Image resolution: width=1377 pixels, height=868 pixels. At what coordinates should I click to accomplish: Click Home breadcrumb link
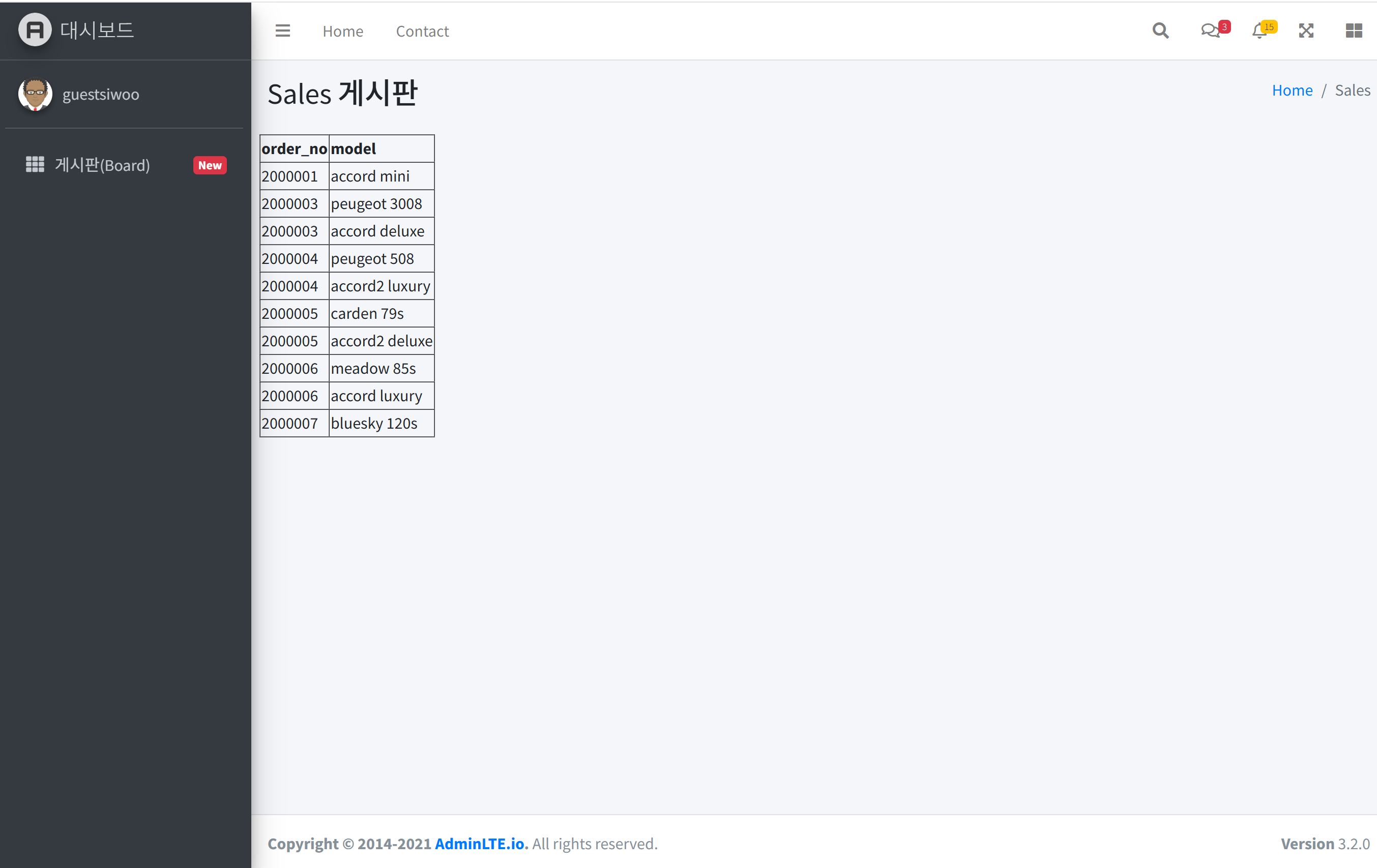1292,91
